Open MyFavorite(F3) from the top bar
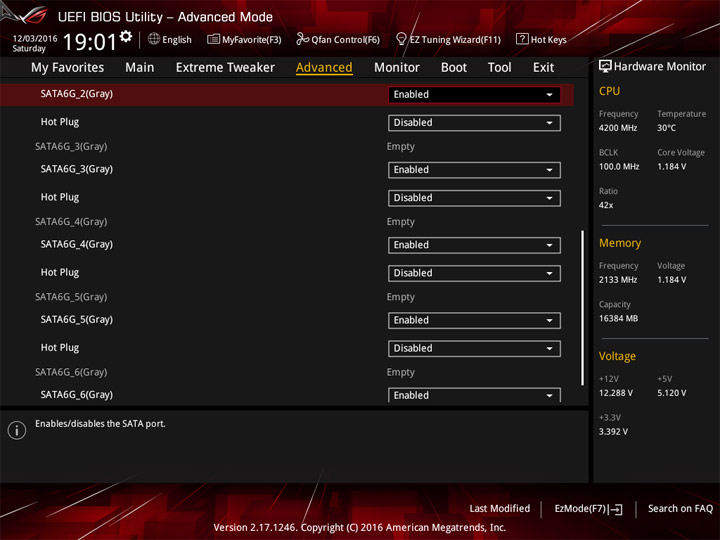 pyautogui.click(x=244, y=39)
